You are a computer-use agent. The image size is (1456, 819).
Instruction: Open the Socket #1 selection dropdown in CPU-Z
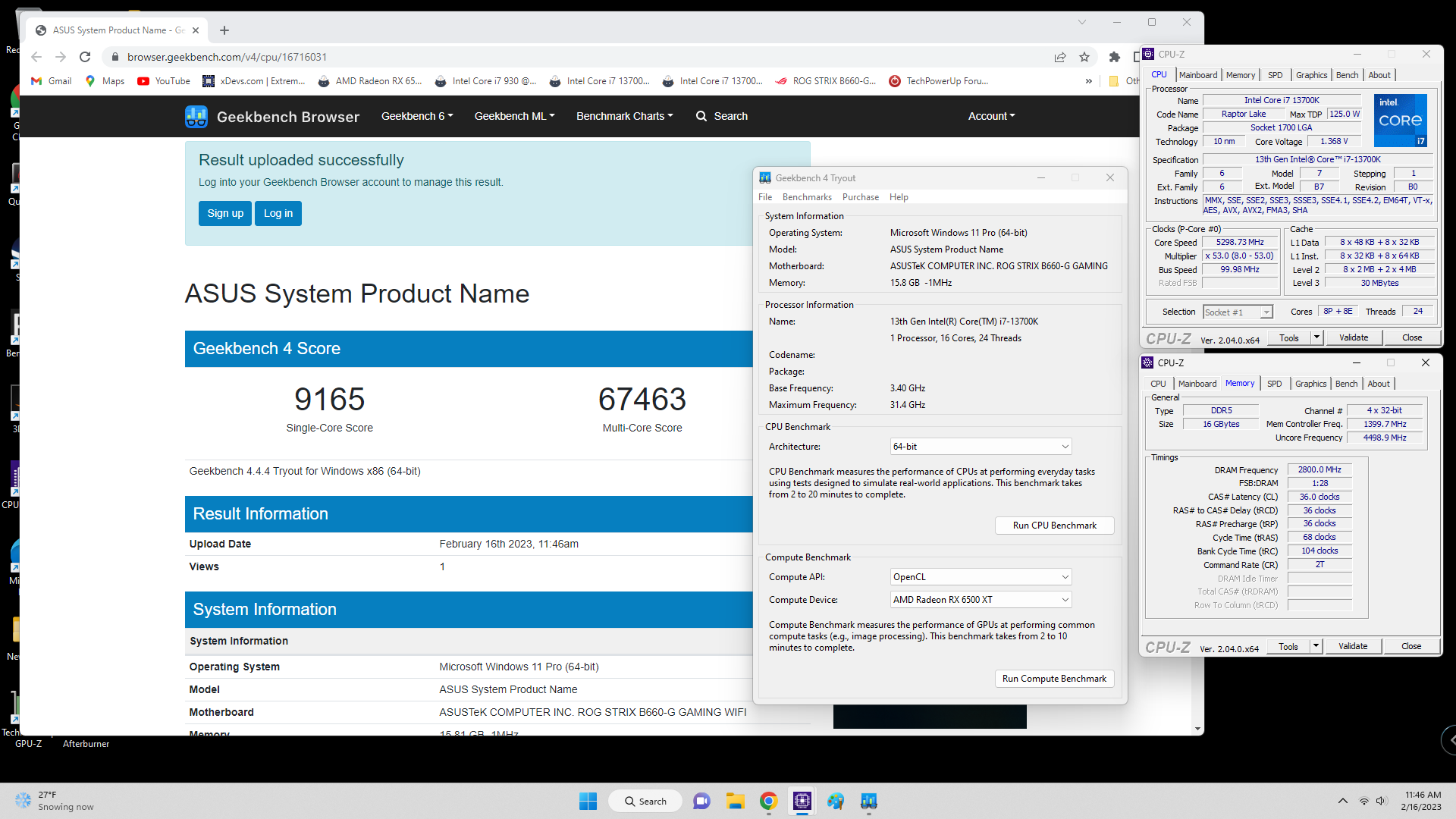pyautogui.click(x=1238, y=312)
